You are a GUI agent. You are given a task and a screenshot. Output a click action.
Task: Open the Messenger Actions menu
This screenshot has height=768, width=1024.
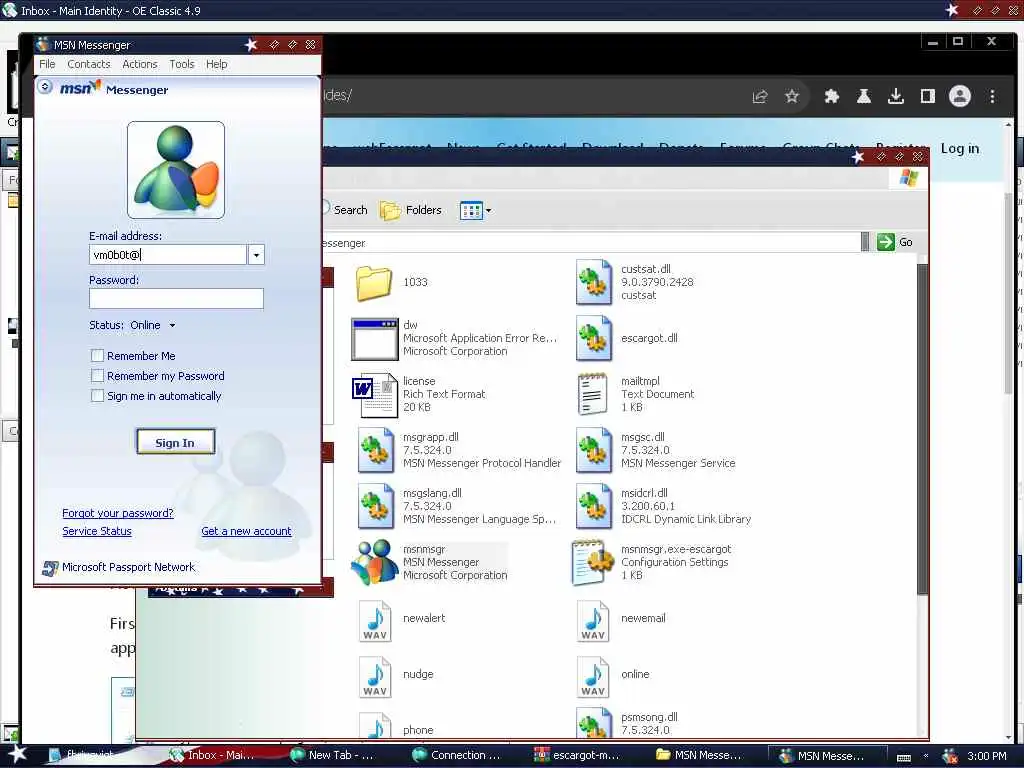[x=140, y=64]
